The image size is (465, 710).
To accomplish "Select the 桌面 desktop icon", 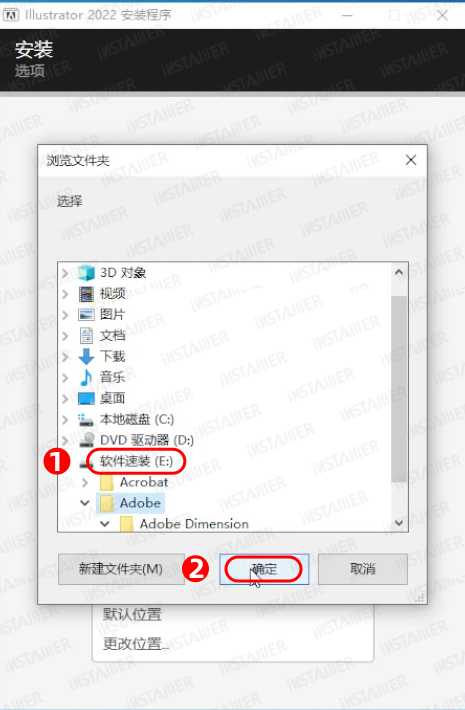I will [86, 398].
